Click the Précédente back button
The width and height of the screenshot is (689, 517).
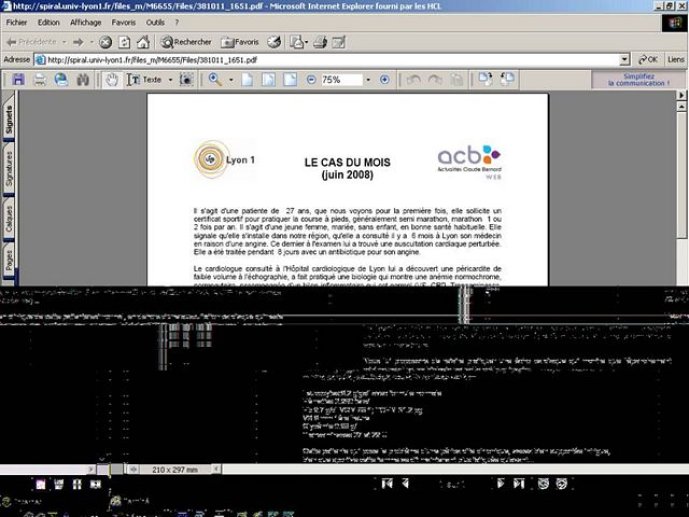[x=32, y=42]
